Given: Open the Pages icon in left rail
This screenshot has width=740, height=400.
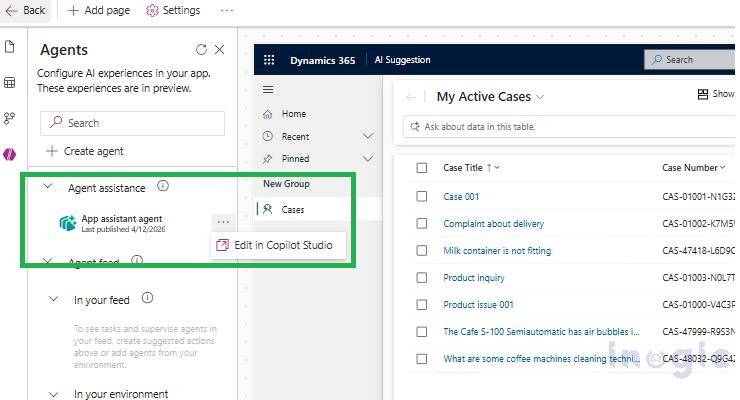Looking at the screenshot, I should click(9, 47).
